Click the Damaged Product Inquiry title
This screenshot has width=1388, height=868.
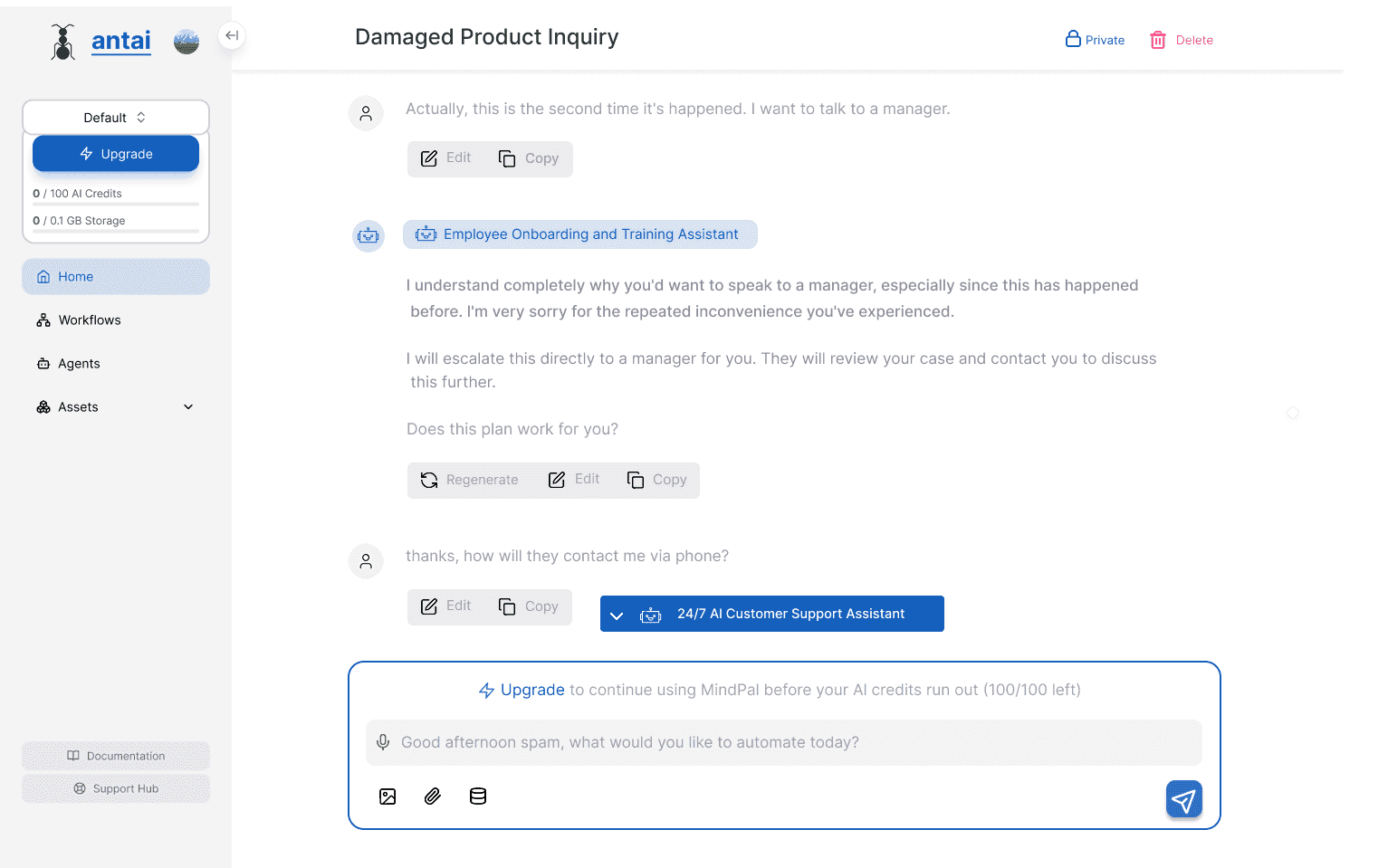487,37
